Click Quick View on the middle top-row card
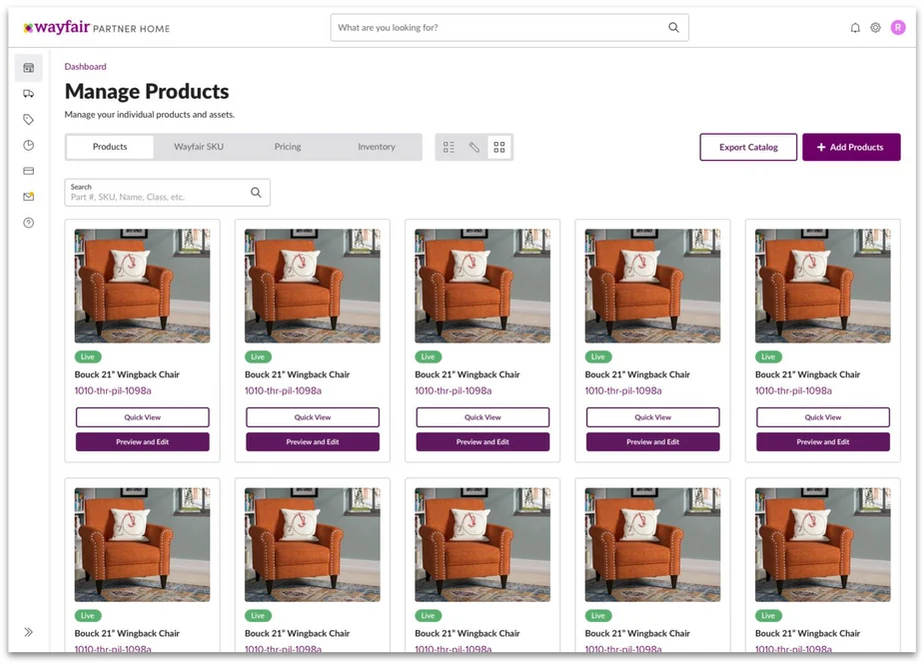This screenshot has height=664, width=924. tap(483, 417)
